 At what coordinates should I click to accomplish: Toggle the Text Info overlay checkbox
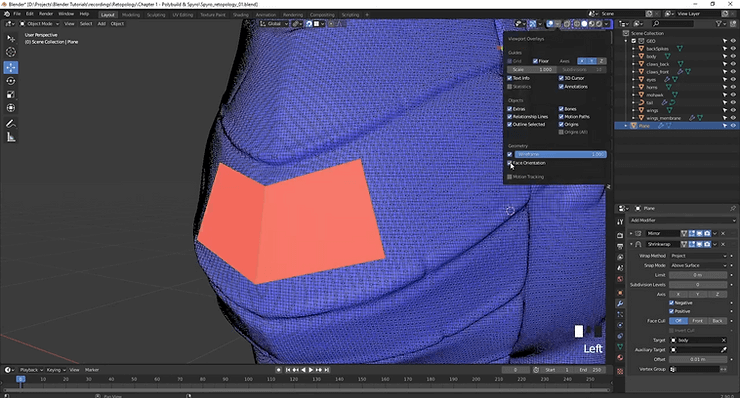pos(510,78)
